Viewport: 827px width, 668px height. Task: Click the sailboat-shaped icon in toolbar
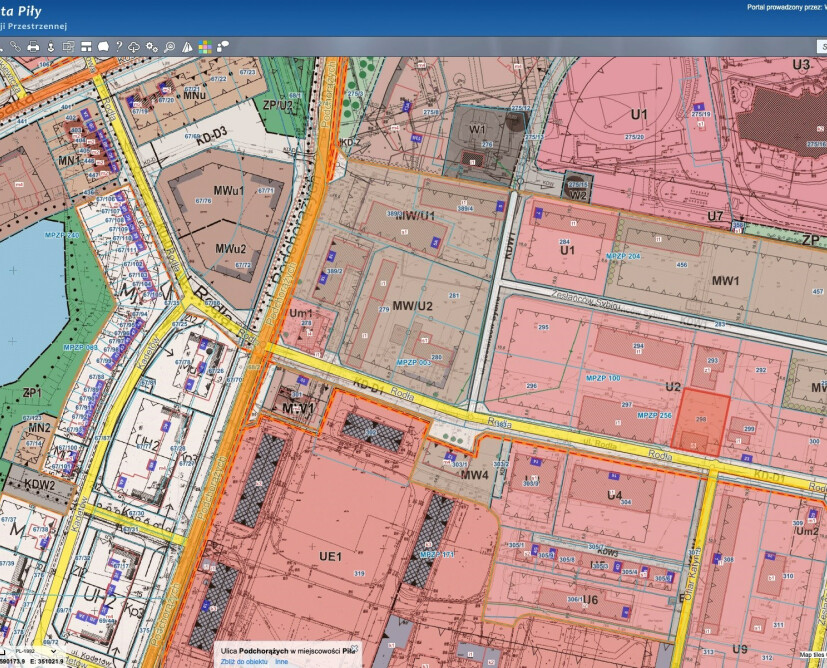tap(187, 46)
